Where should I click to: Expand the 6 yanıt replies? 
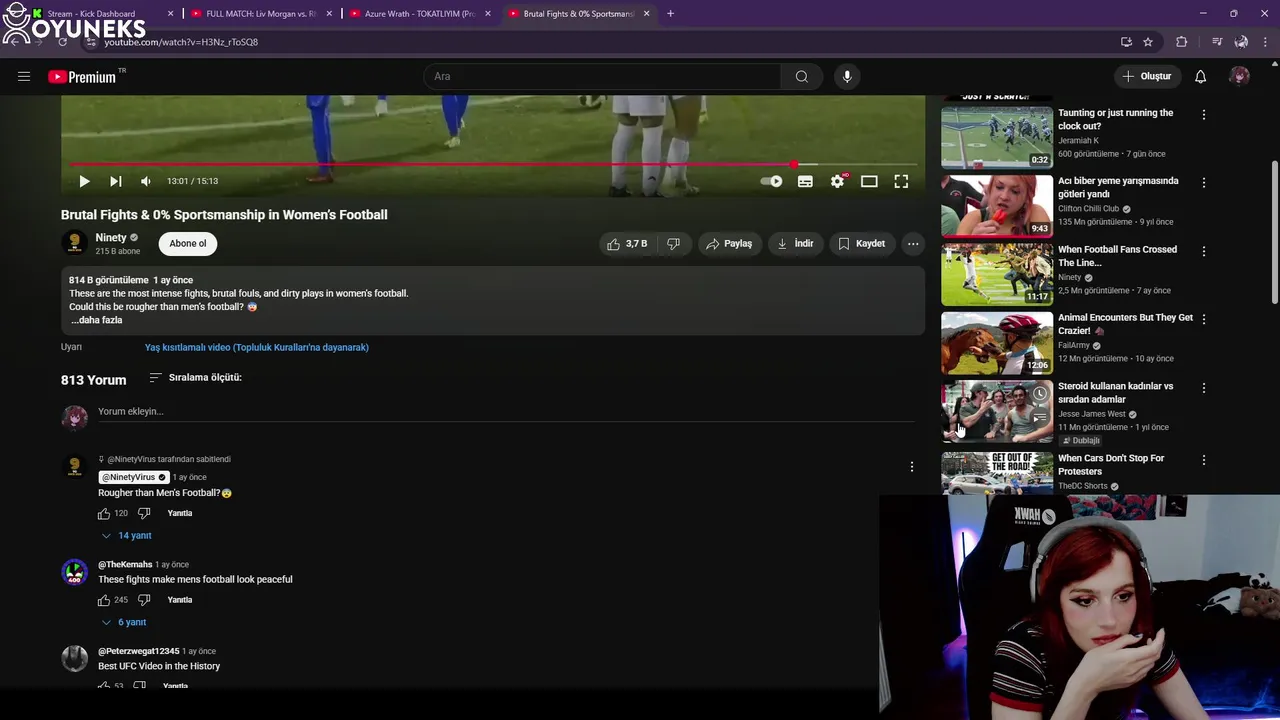tap(124, 622)
